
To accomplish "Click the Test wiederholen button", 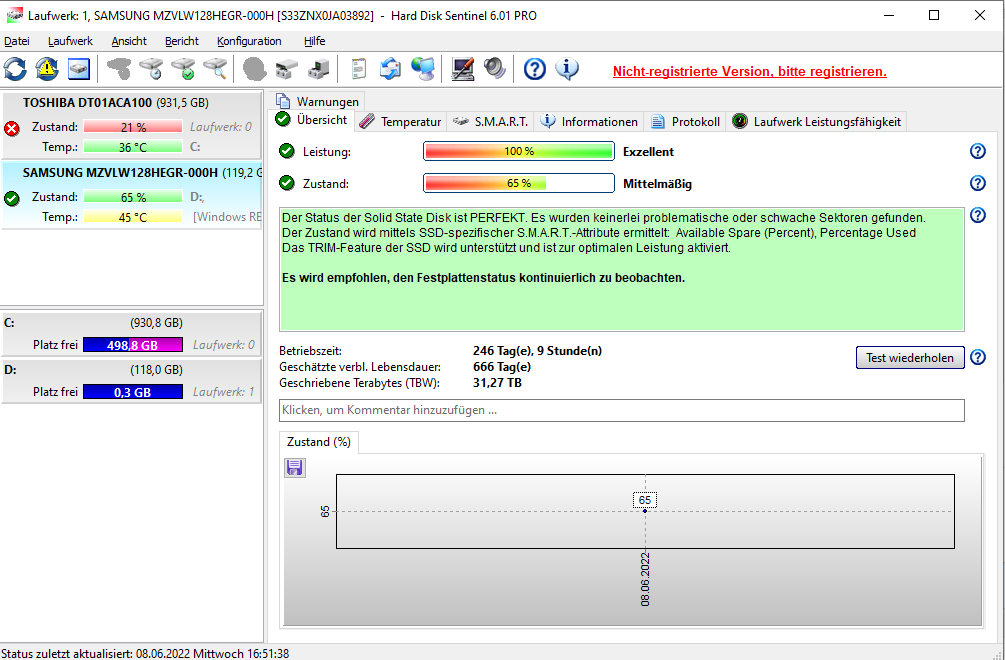I will (x=909, y=358).
